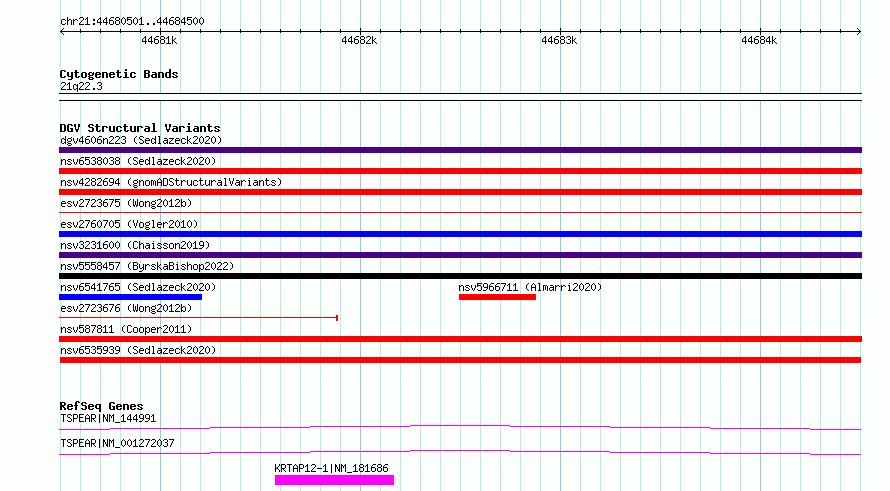Click the chr21:44680501..44684500 coordinates

[132, 21]
